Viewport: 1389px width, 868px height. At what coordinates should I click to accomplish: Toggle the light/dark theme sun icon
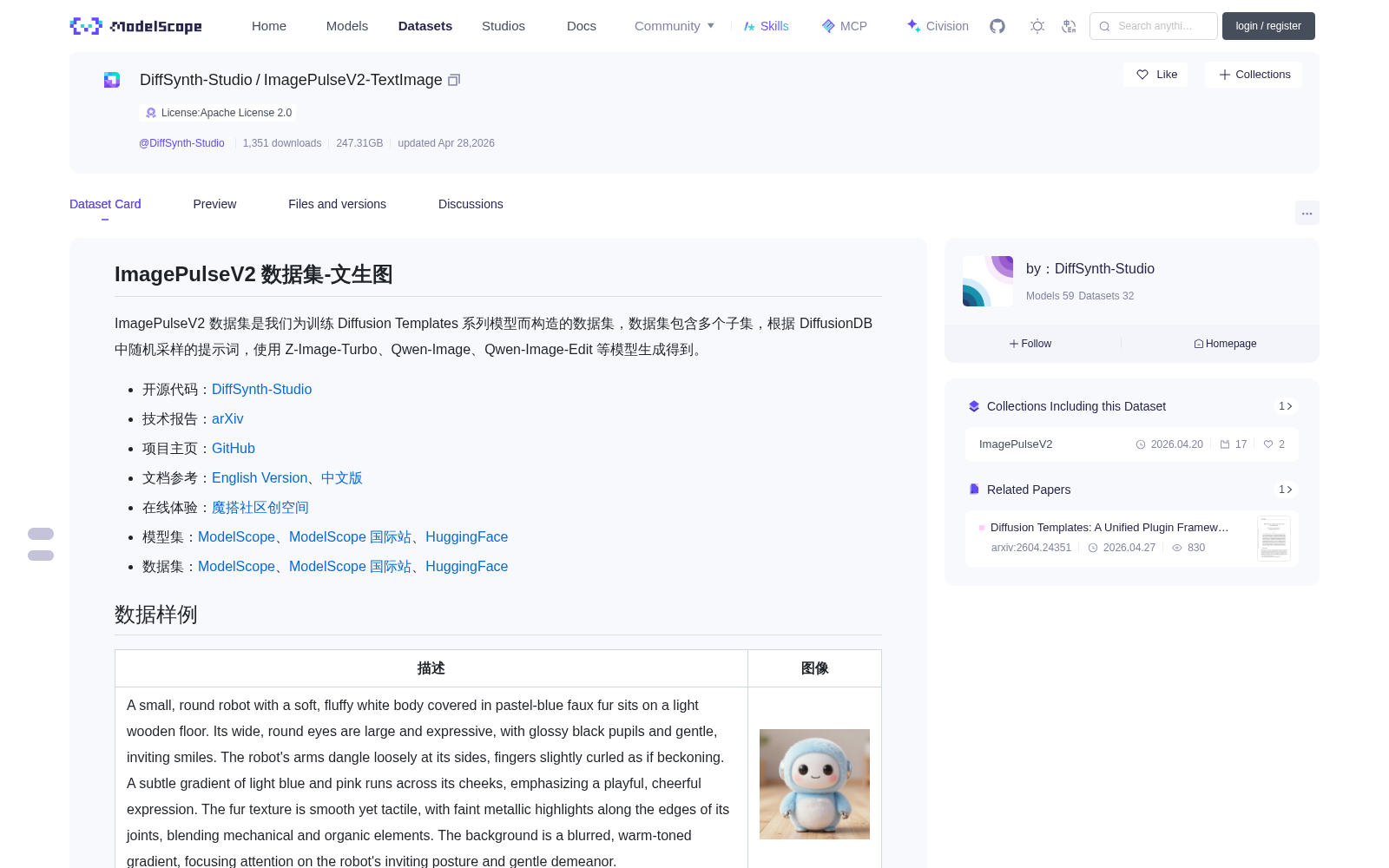click(x=1037, y=26)
